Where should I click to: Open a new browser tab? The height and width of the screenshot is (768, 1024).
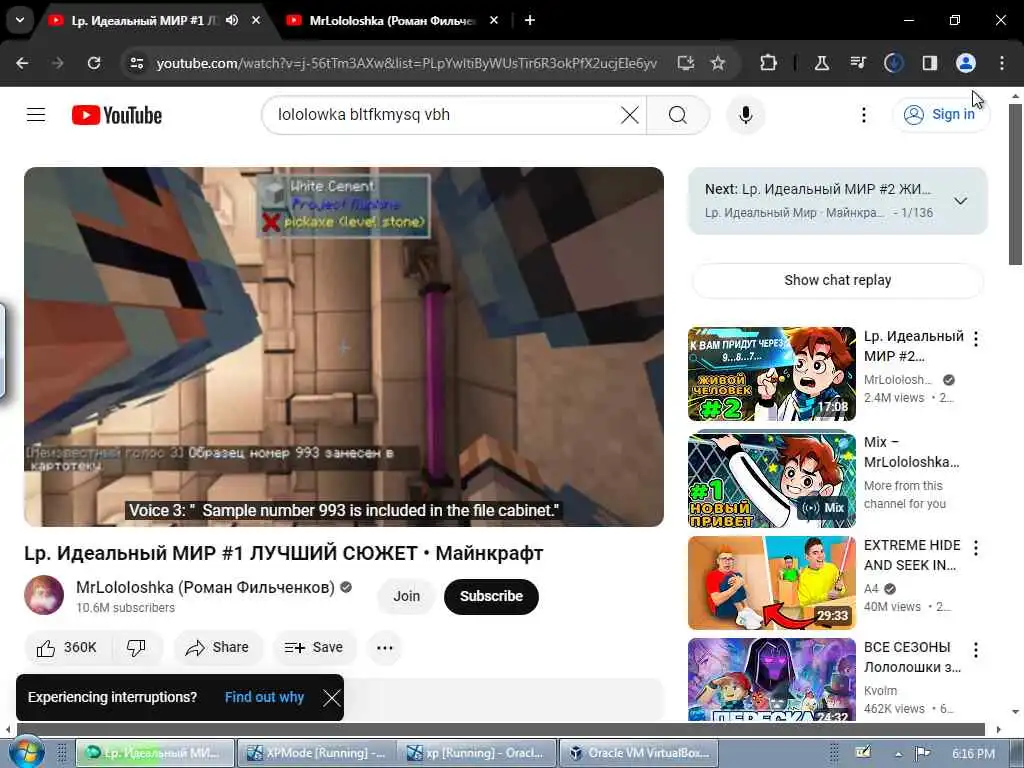point(530,20)
